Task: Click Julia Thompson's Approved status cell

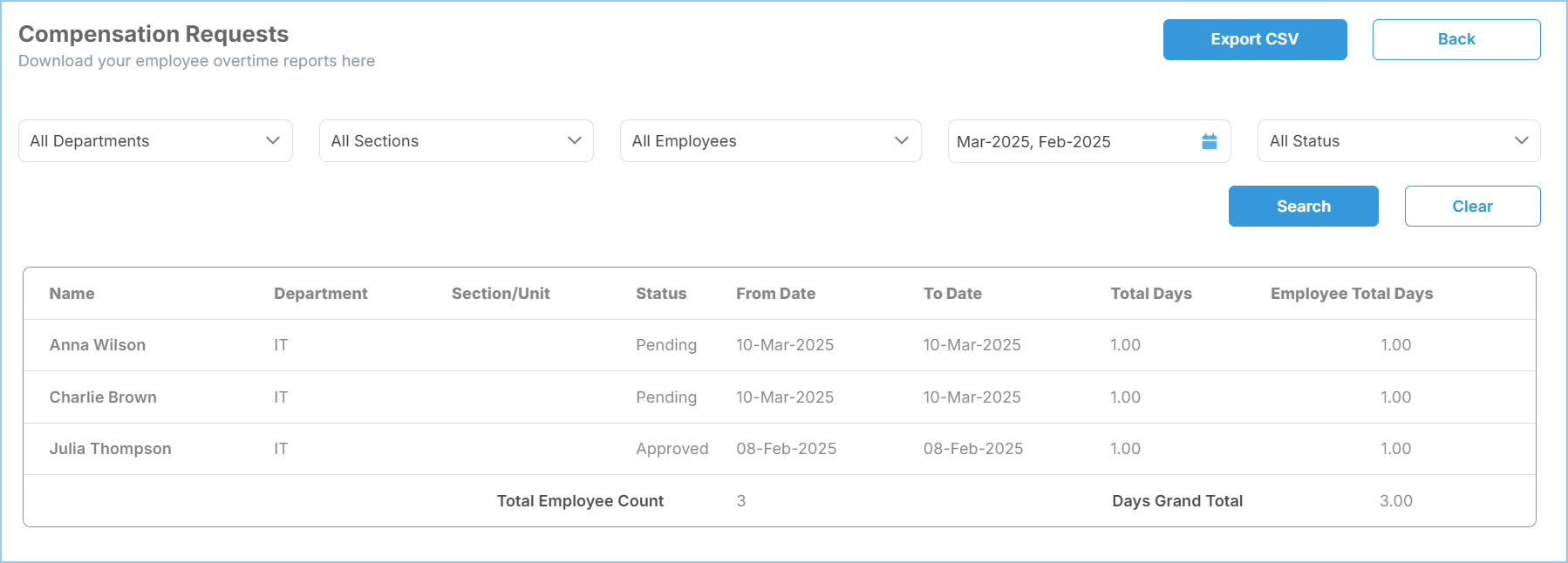Action: coord(672,449)
